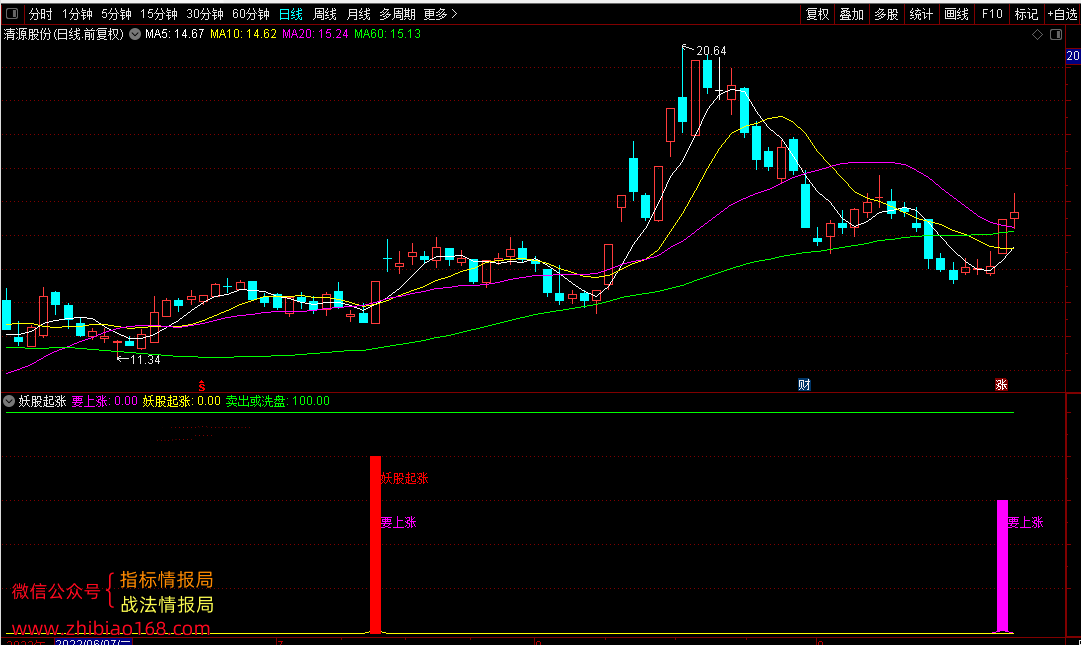Open main chart indicator dropdown arrow

pos(134,34)
